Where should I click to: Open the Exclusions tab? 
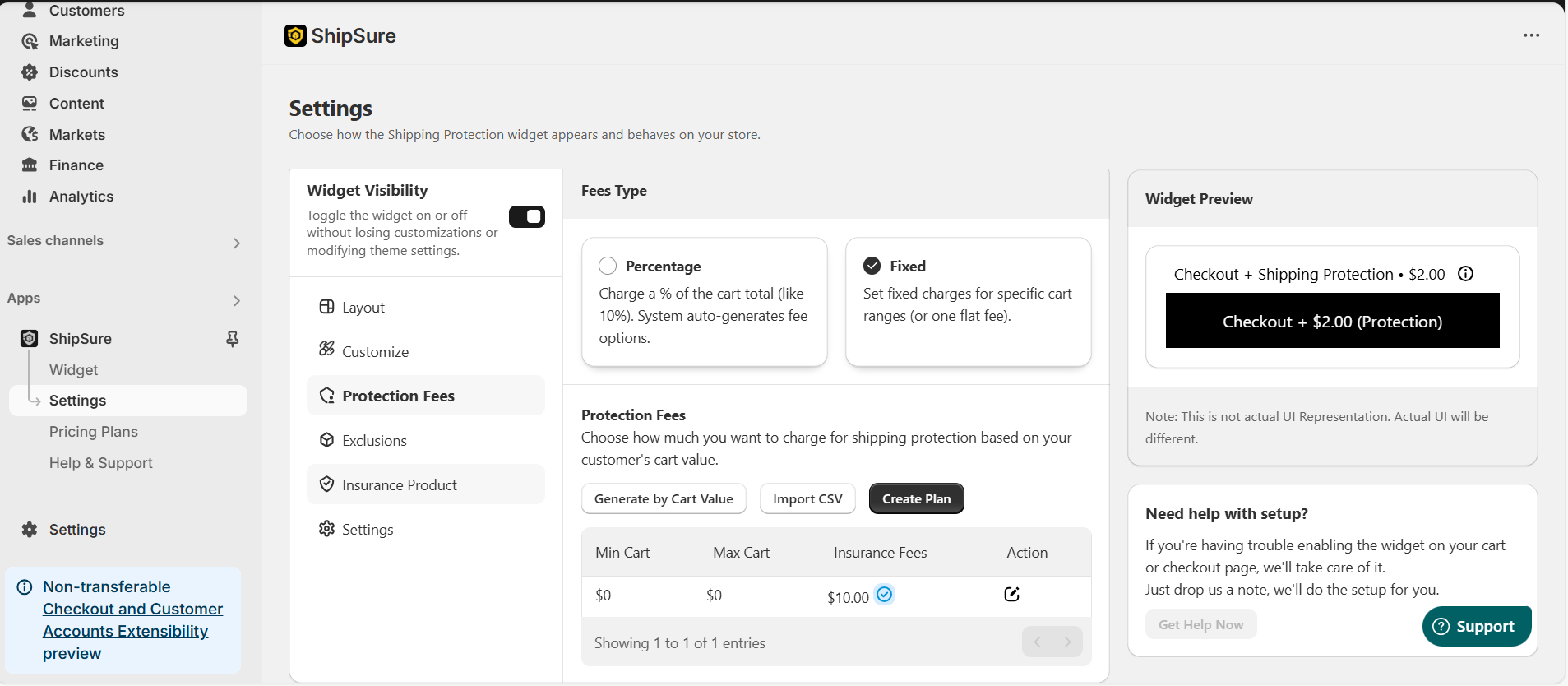point(426,440)
